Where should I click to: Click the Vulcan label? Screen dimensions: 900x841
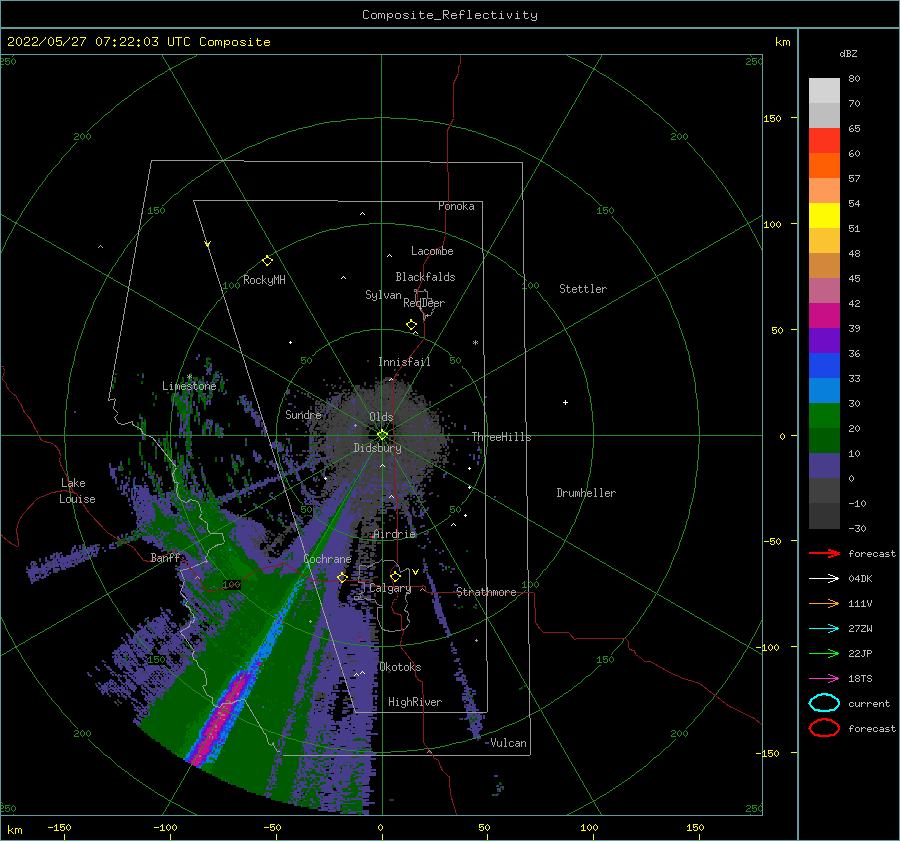509,743
